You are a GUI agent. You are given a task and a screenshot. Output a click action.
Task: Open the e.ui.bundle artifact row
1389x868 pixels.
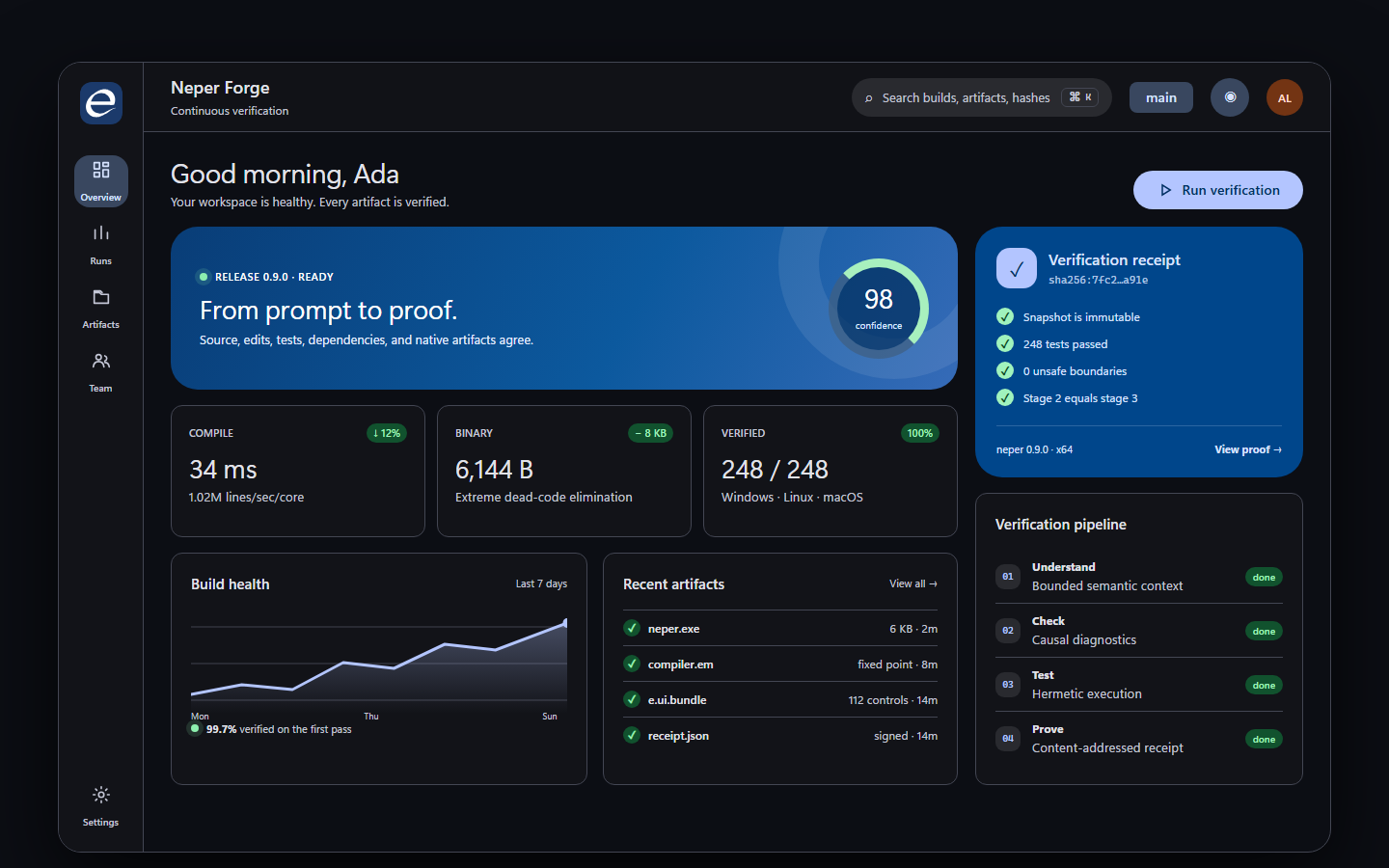click(780, 699)
